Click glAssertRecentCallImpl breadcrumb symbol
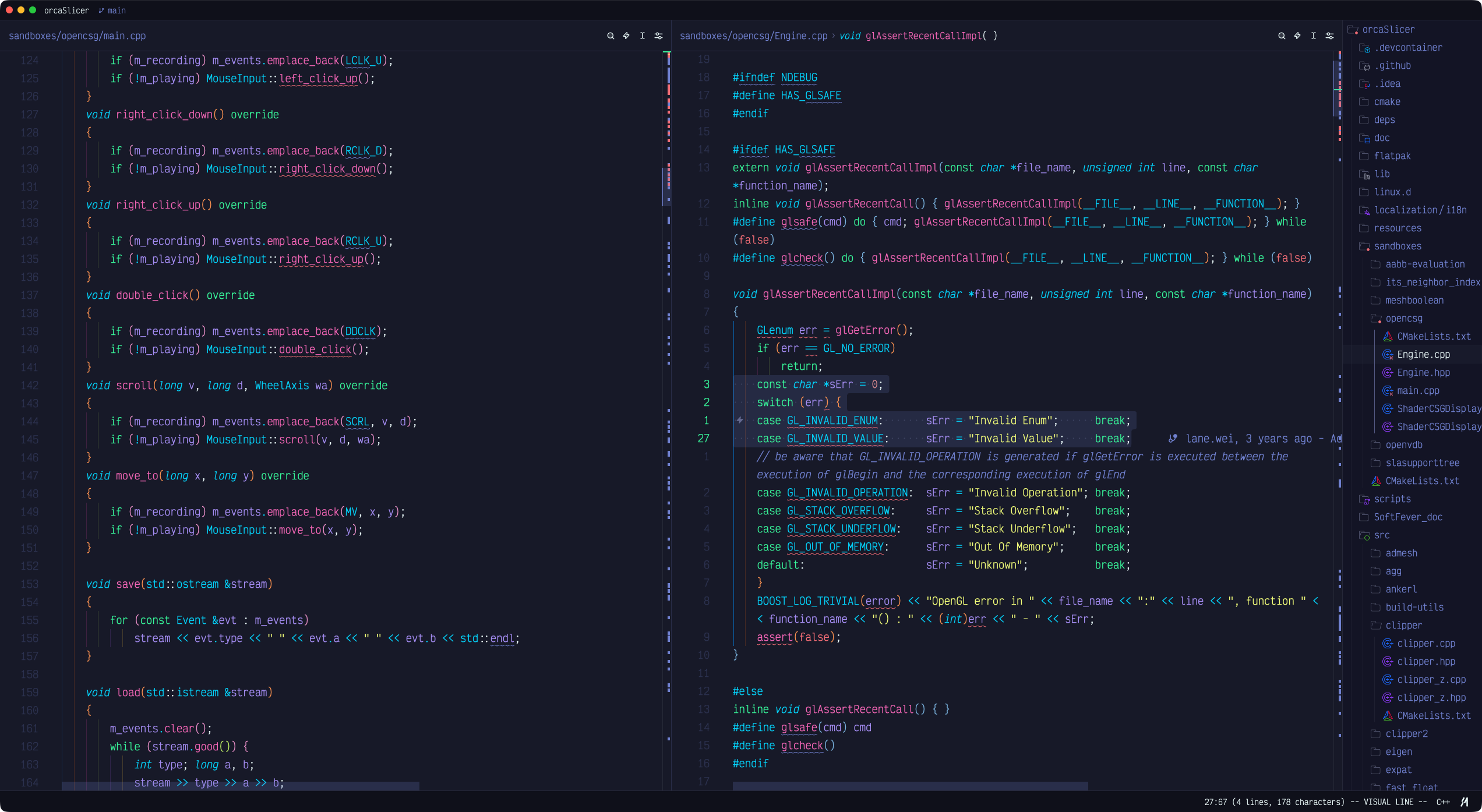Screen dimensions: 1482x812 coord(918,36)
